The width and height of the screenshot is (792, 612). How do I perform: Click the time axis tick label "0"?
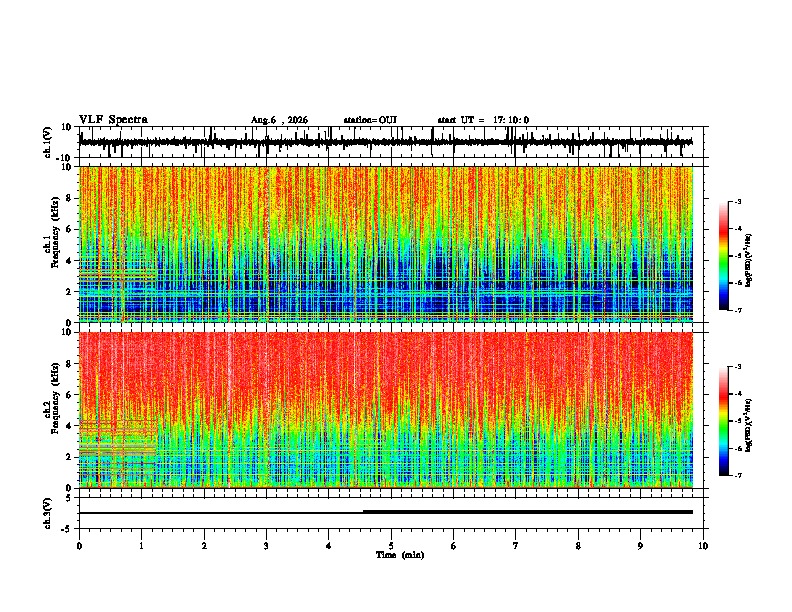pyautogui.click(x=79, y=546)
